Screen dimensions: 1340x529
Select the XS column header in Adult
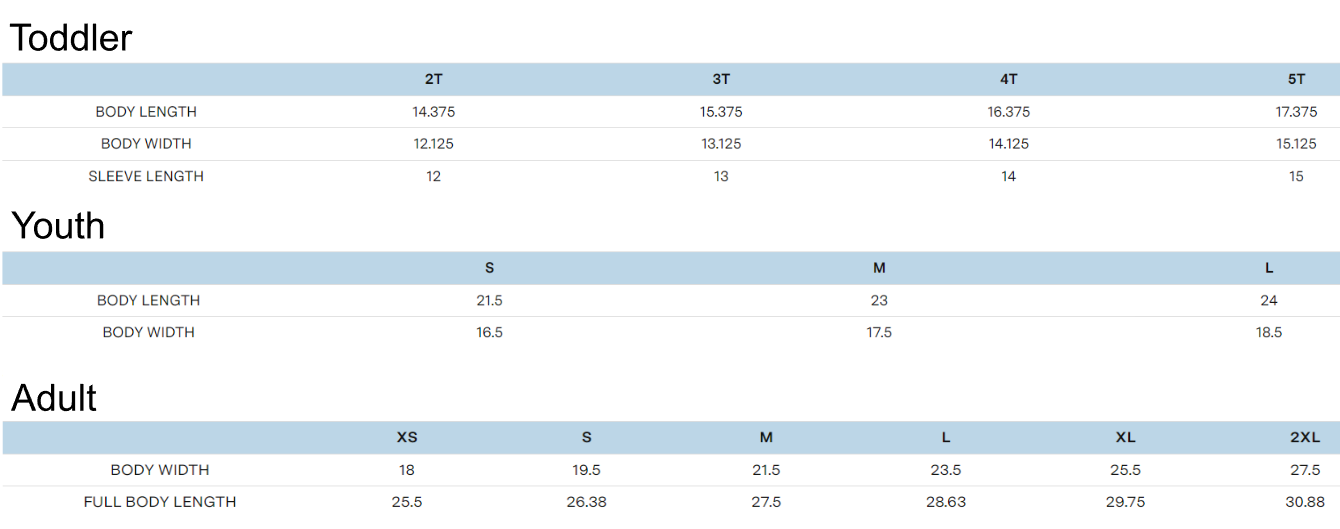[x=407, y=437]
